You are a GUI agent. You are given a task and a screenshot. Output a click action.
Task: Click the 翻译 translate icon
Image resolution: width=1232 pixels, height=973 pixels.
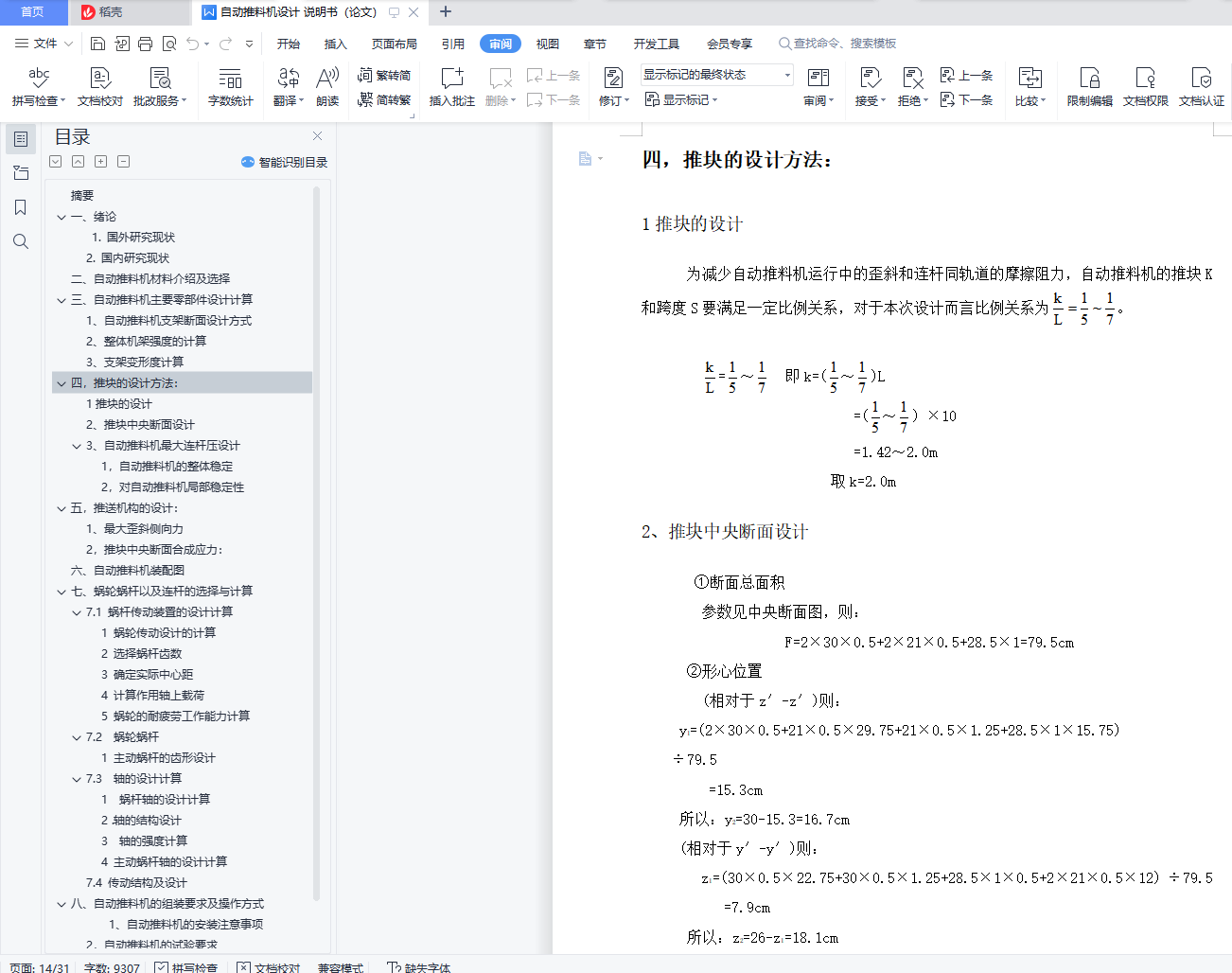tap(289, 79)
